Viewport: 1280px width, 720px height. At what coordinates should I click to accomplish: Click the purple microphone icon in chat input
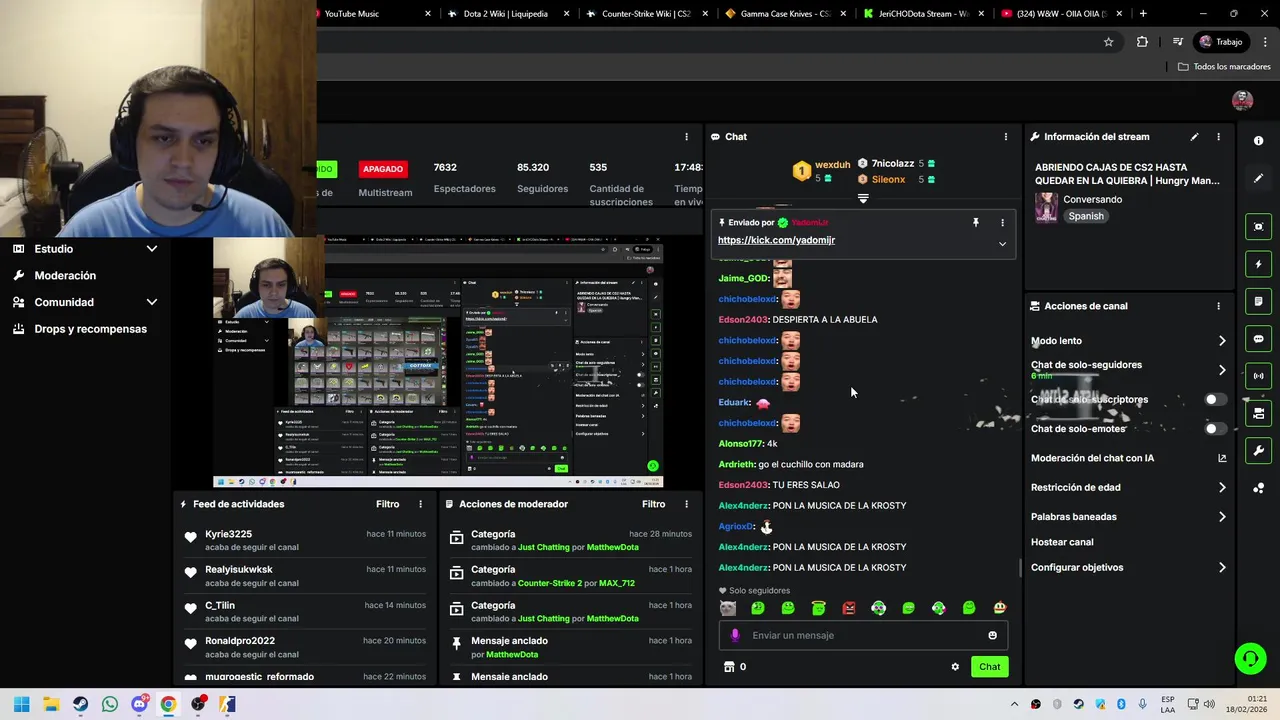tap(735, 635)
